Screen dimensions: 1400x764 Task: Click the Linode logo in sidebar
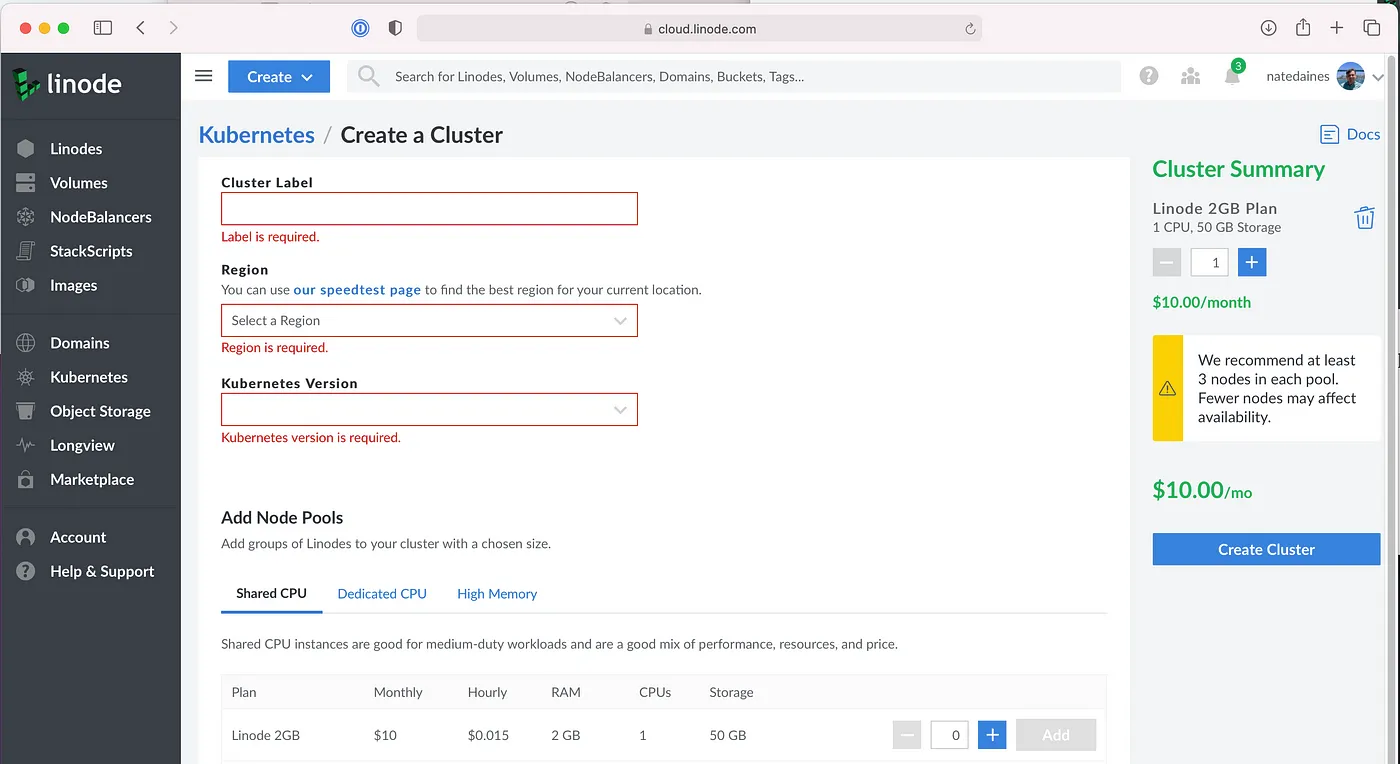click(68, 85)
